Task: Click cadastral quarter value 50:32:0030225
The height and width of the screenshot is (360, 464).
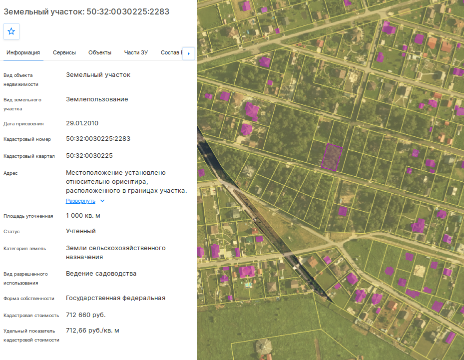Action: 89,156
